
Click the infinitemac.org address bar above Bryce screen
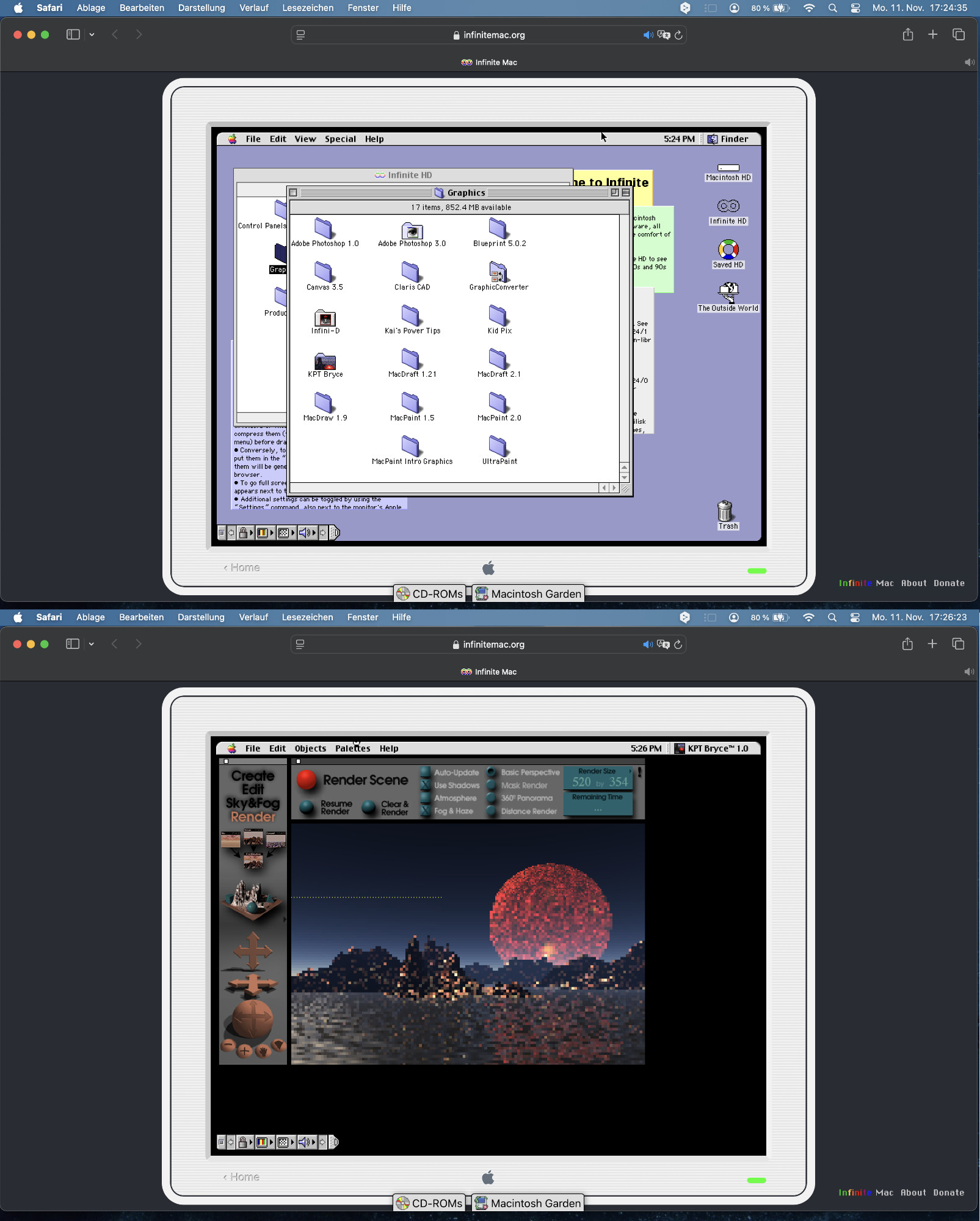point(488,644)
